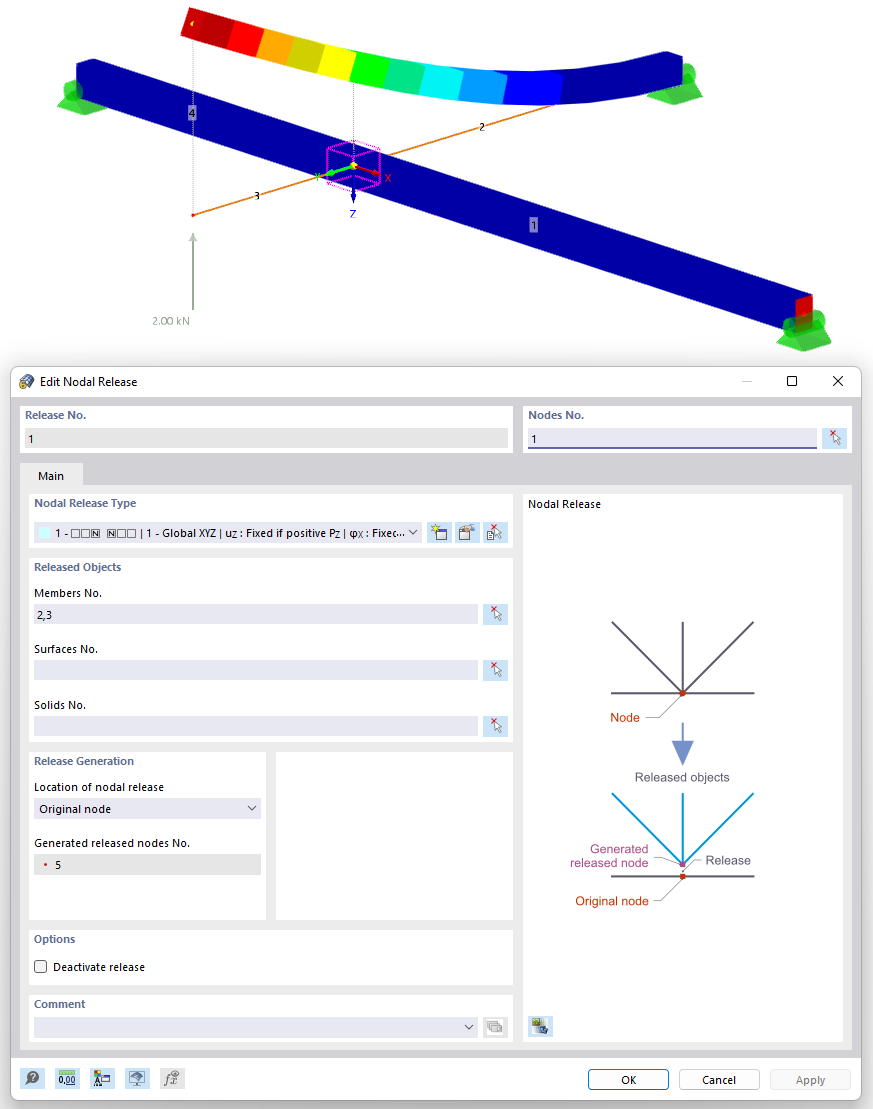The image size is (873, 1109).
Task: Click the 'Released objects' label in the diagram
Action: [x=682, y=777]
